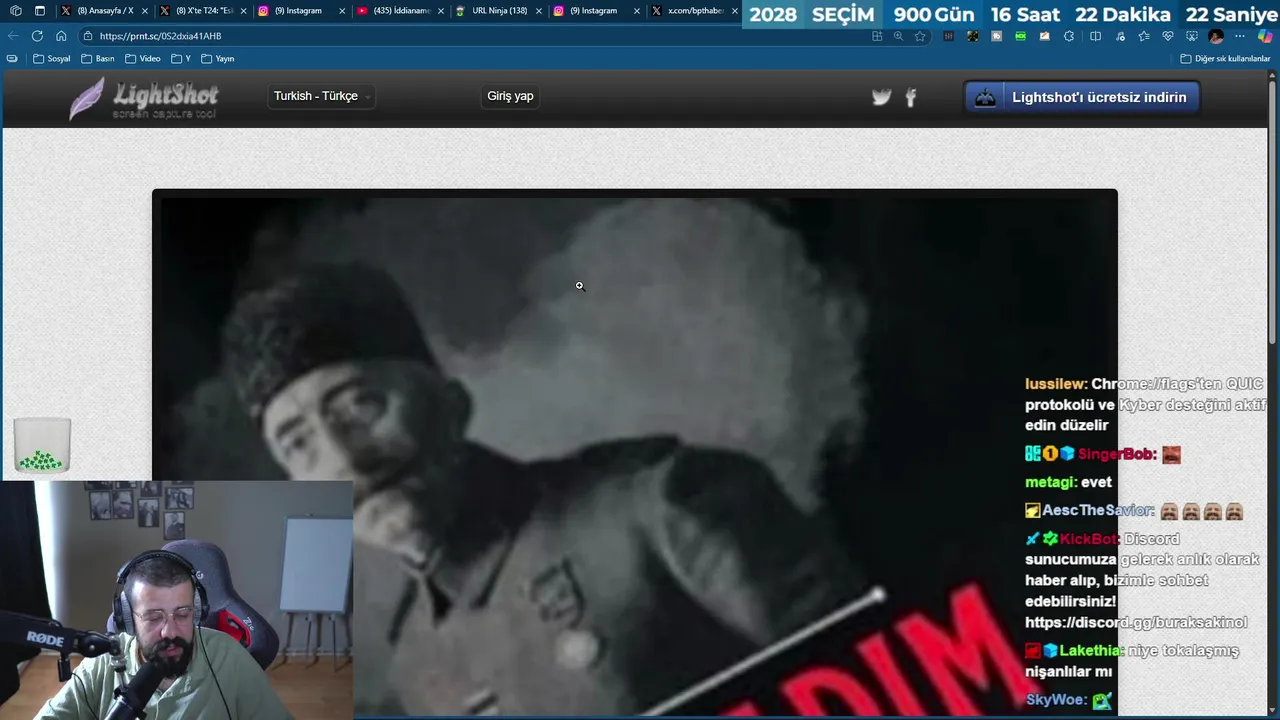Click the equalizer extension icon
The height and width of the screenshot is (720, 1280).
[x=948, y=36]
